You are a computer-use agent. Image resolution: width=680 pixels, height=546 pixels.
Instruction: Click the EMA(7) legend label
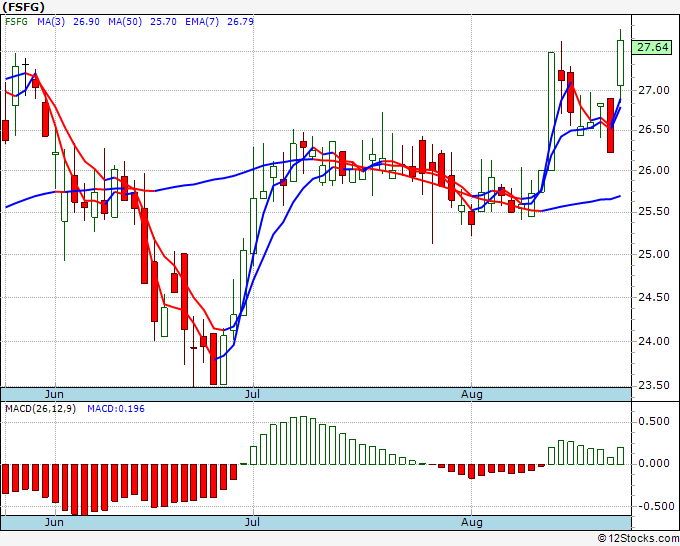(202, 22)
